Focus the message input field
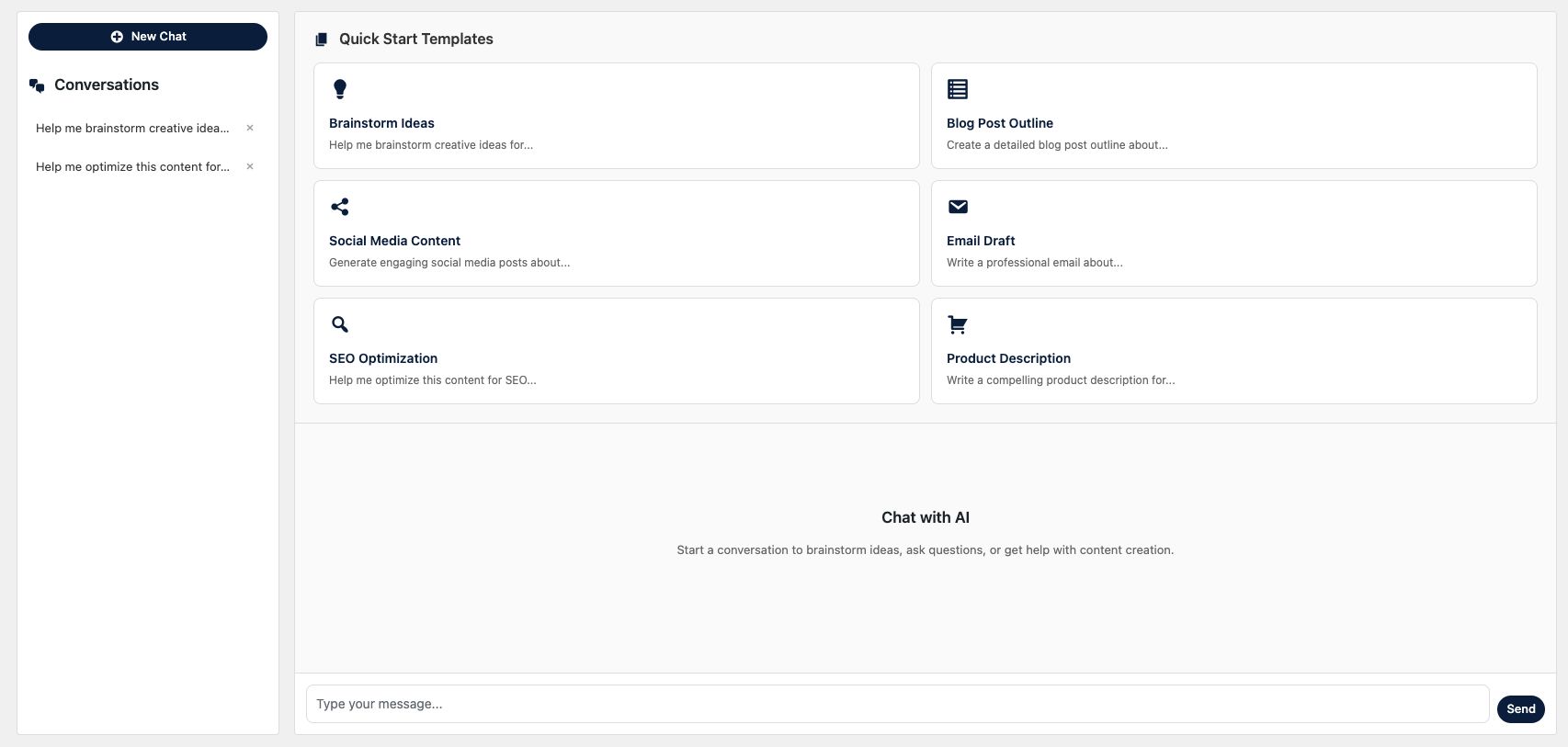 pos(897,704)
